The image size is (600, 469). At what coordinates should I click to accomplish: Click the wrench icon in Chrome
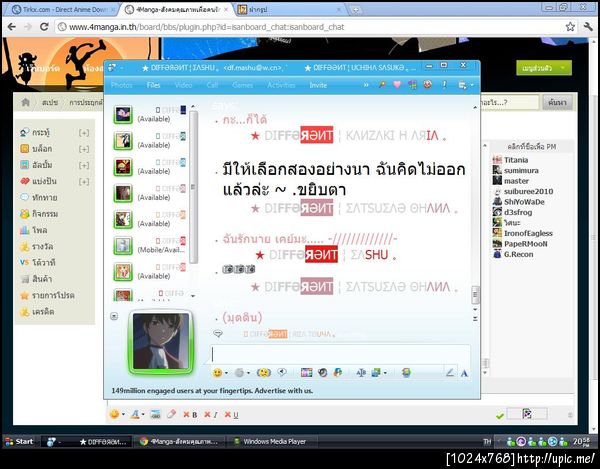click(x=588, y=26)
